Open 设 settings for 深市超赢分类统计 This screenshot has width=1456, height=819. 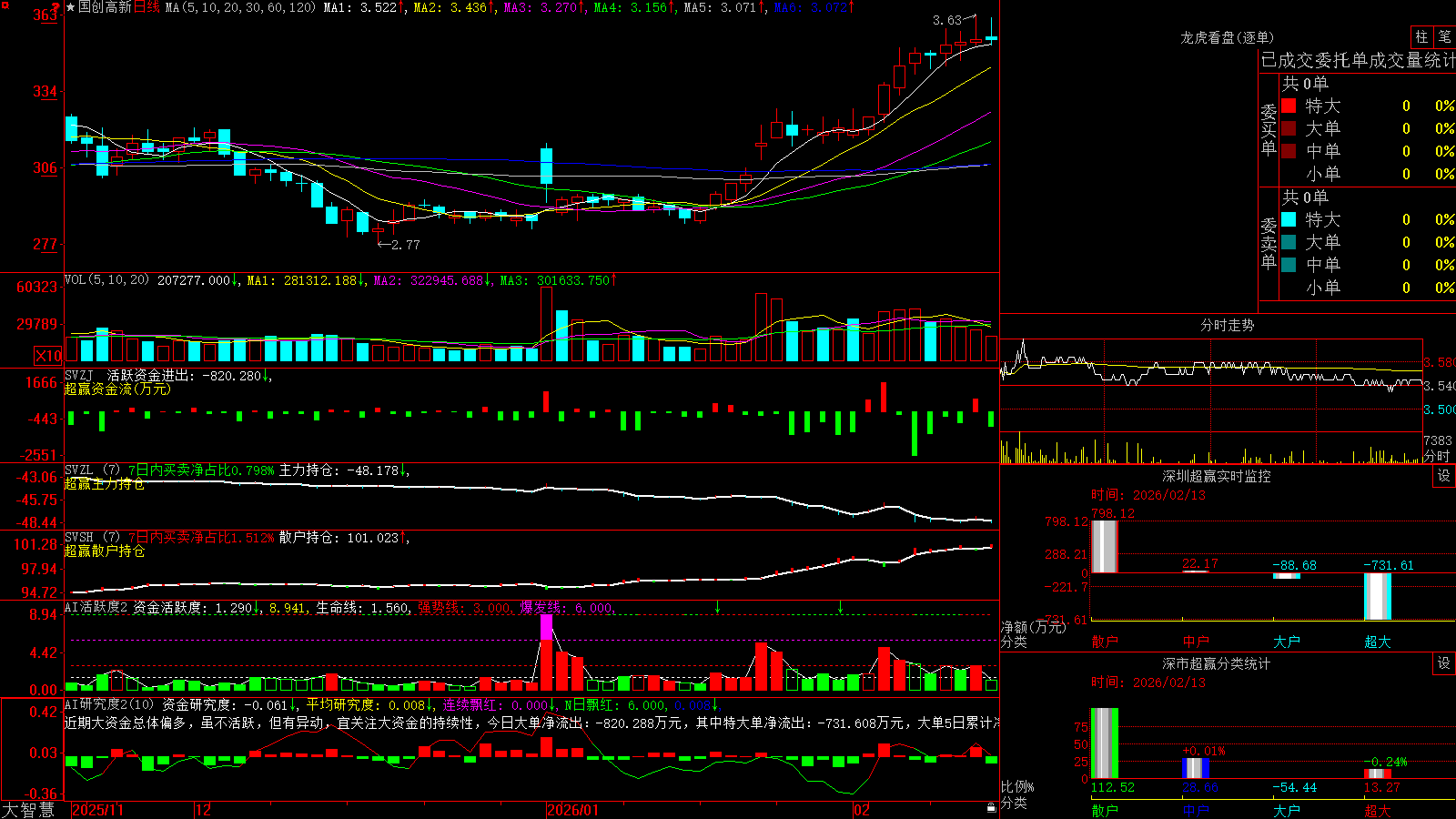coord(1444,663)
